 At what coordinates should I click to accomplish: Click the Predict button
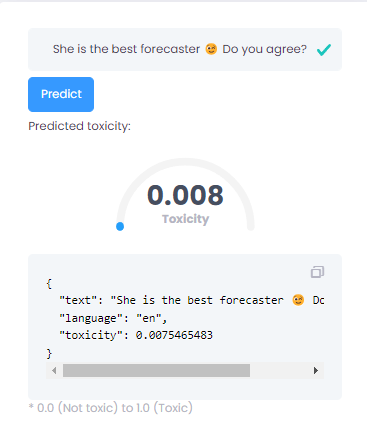point(61,94)
